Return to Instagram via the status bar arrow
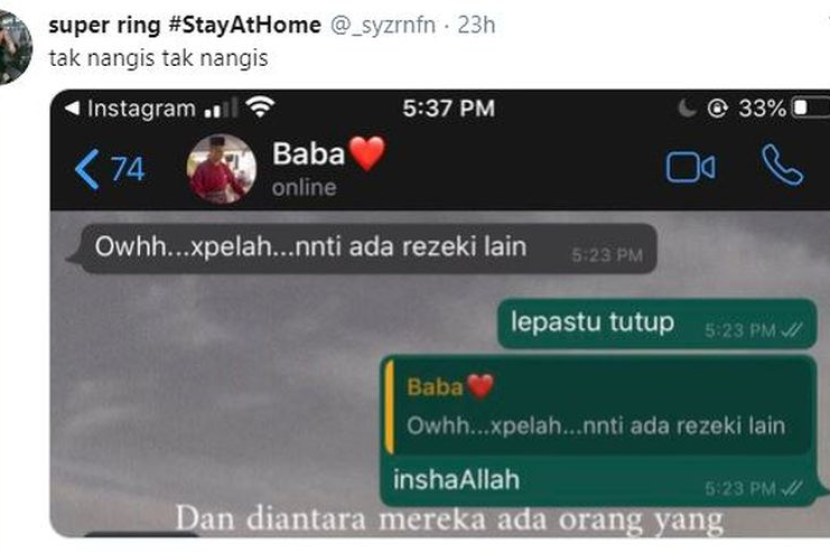Viewport: 830px width, 553px height. (72, 108)
